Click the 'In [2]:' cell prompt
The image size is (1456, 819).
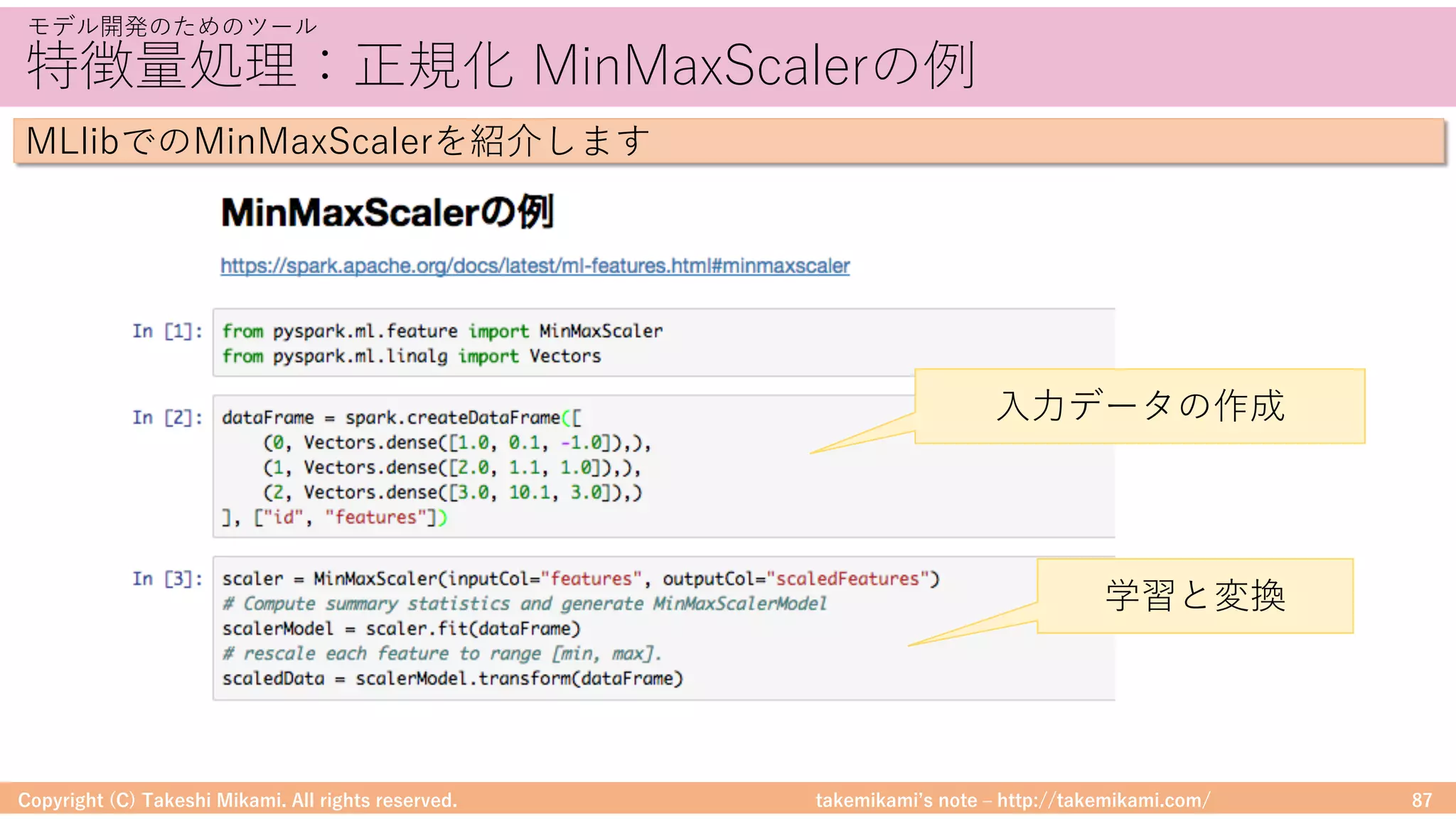pyautogui.click(x=167, y=417)
